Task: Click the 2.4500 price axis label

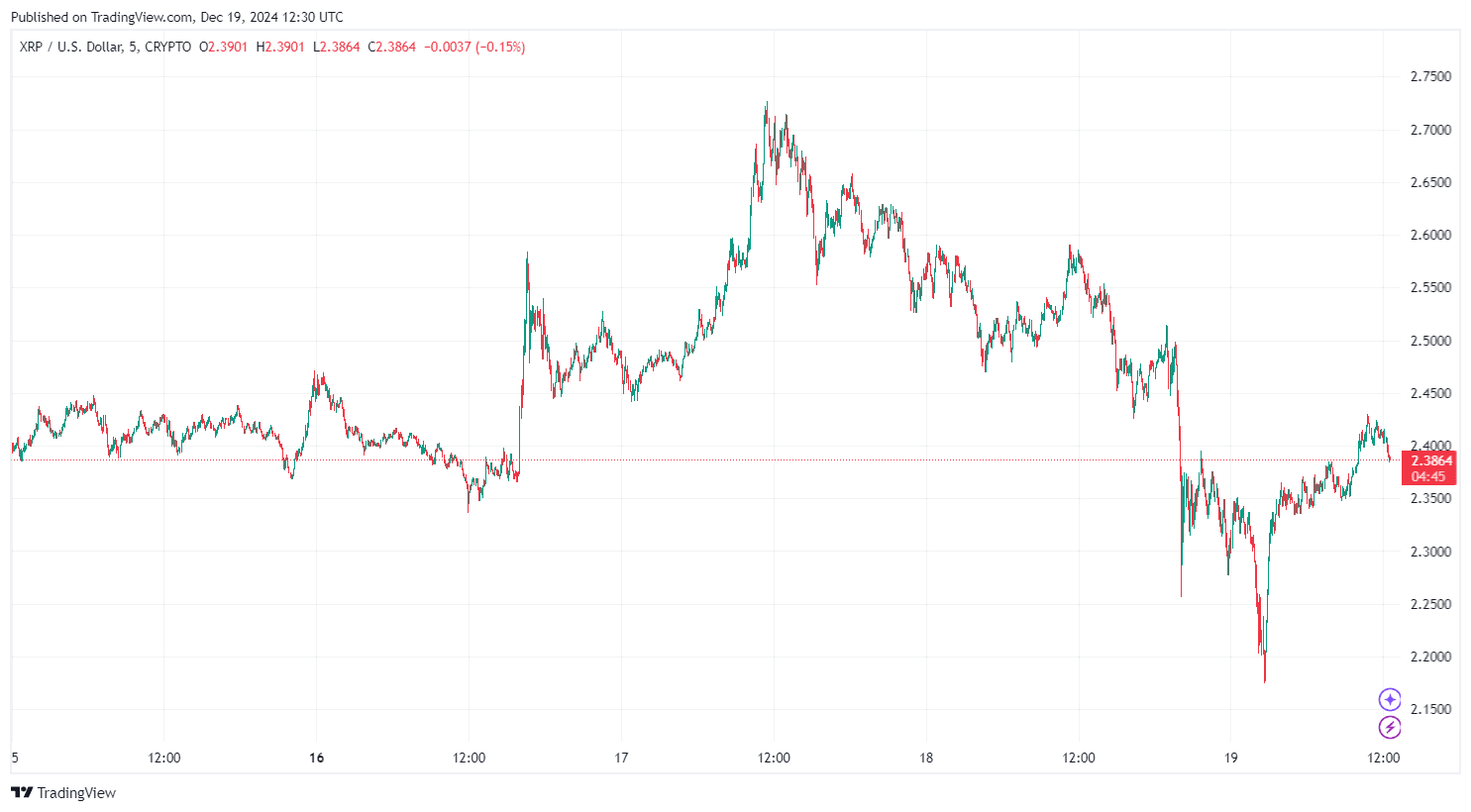Action: pyautogui.click(x=1430, y=393)
